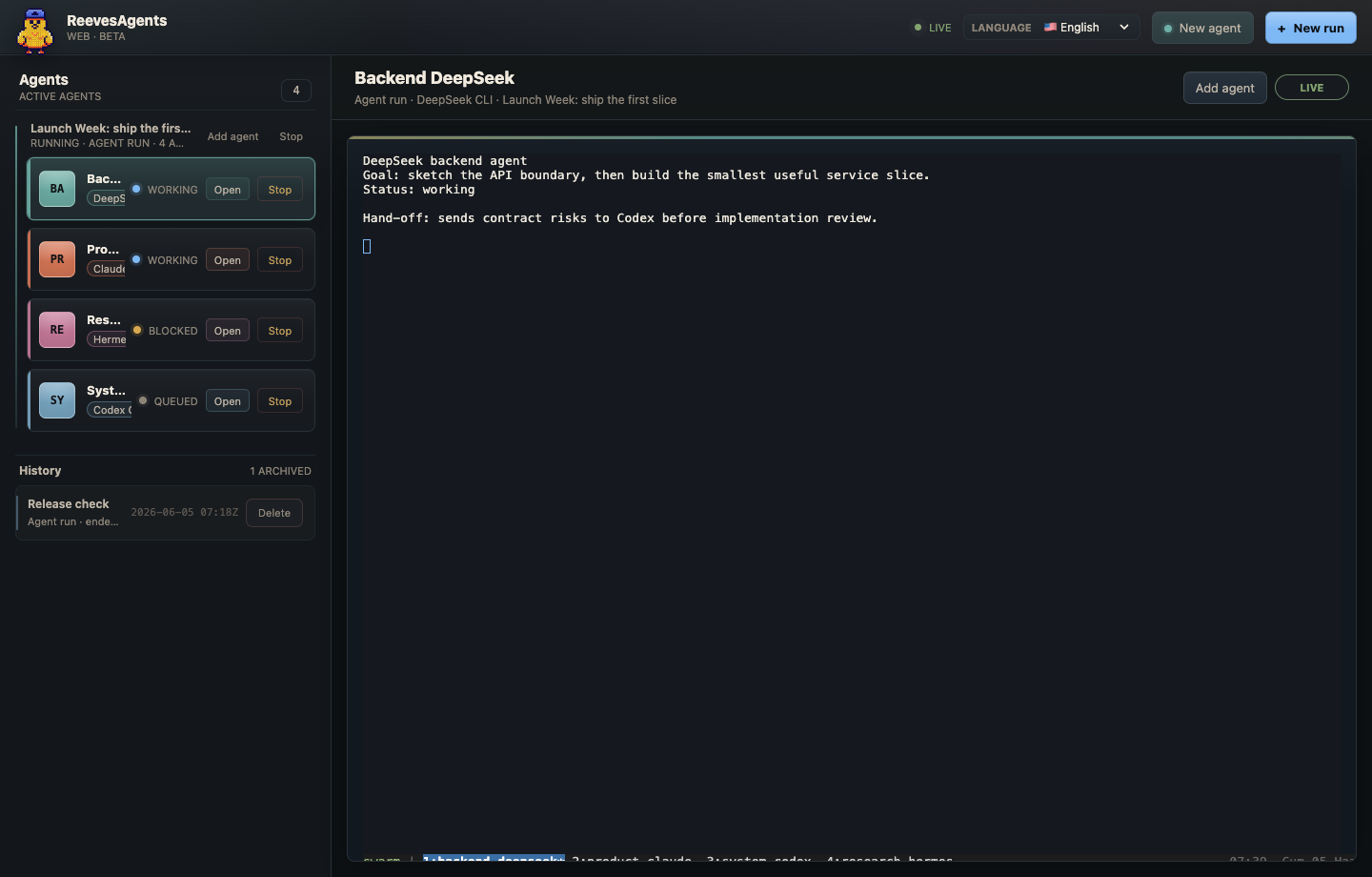This screenshot has height=877, width=1372.
Task: Select the Release check history entry
Action: tap(166, 513)
